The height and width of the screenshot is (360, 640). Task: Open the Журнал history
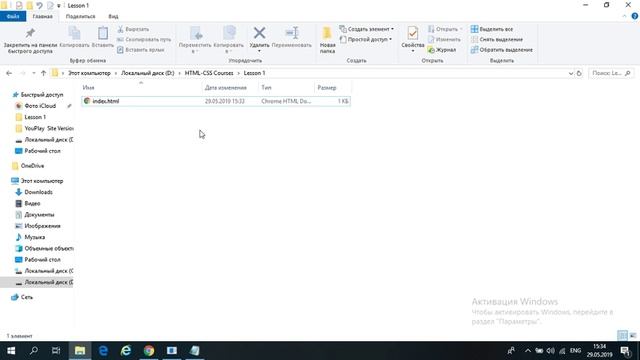coord(442,50)
